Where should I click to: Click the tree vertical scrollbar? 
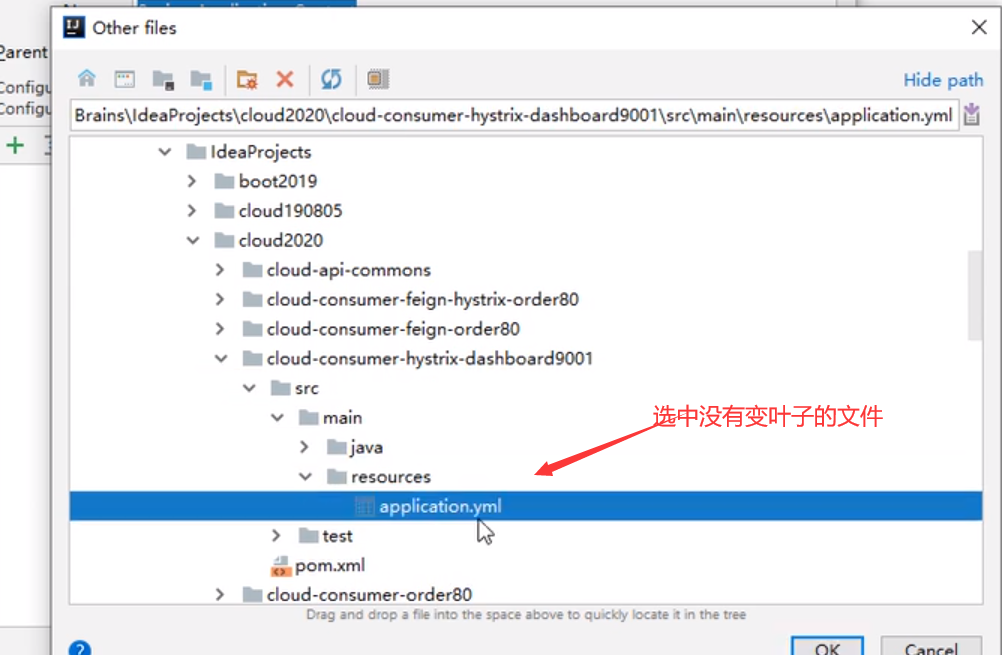point(975,295)
